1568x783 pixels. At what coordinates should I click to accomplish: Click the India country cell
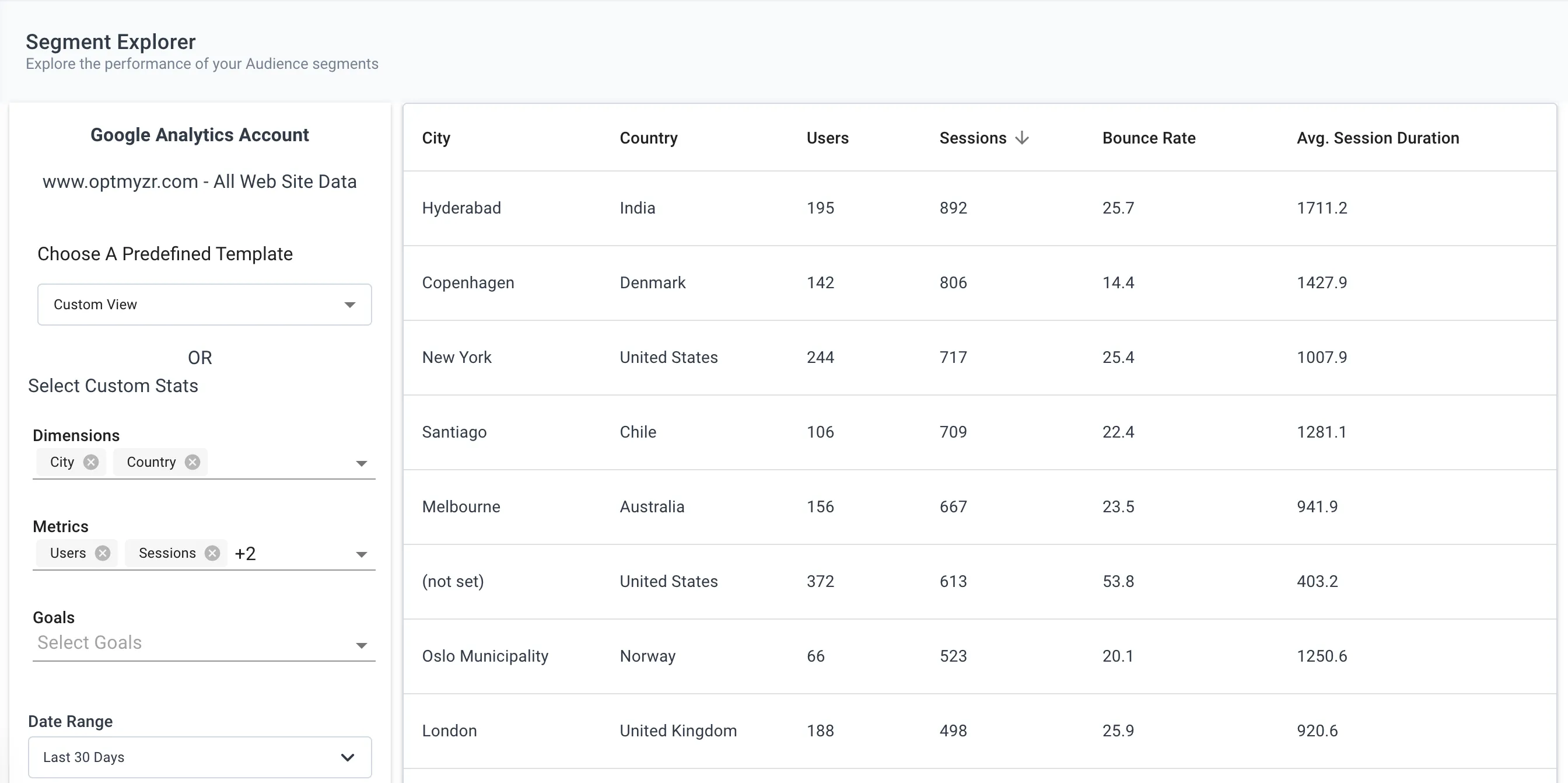pyautogui.click(x=638, y=208)
